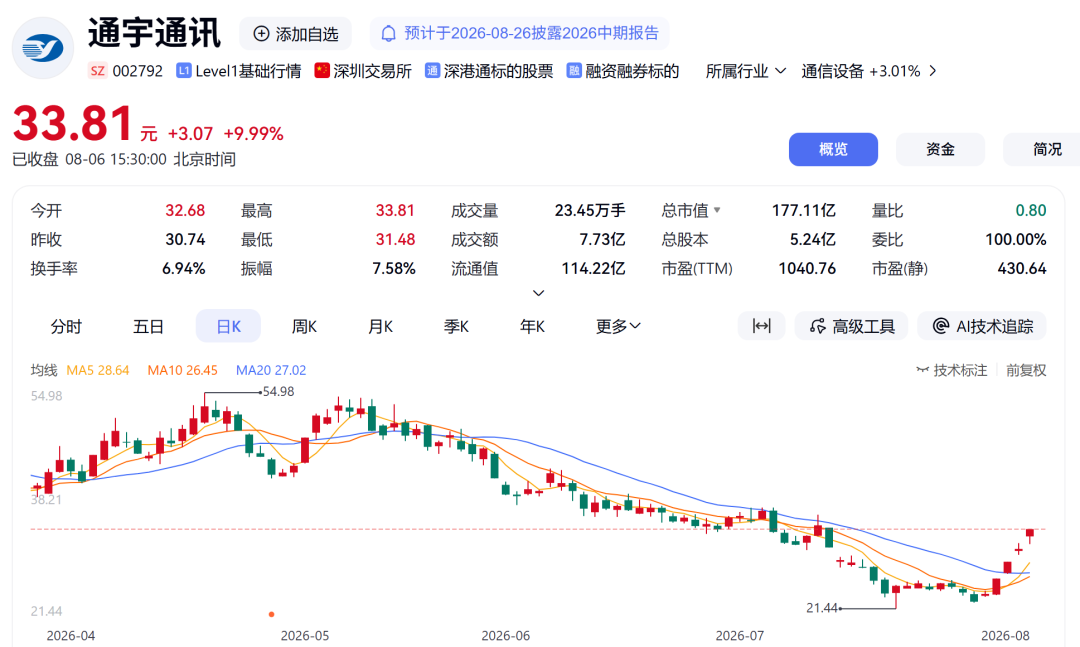The height and width of the screenshot is (647, 1080).
Task: Click the L1 badge icon
Action: click(183, 70)
